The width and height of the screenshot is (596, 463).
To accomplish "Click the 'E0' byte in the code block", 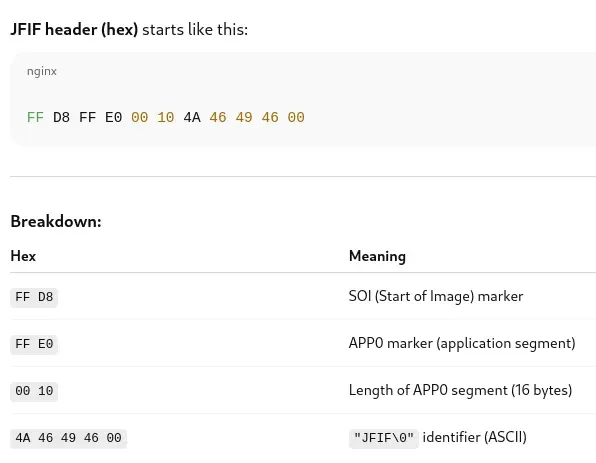I will click(113, 117).
